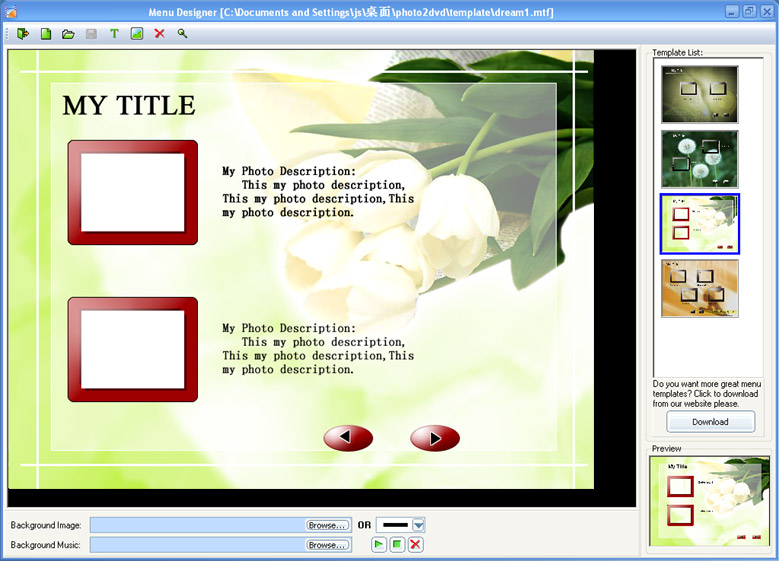Click the red previous arrow button on canvas
The height and width of the screenshot is (561, 779).
tap(348, 438)
